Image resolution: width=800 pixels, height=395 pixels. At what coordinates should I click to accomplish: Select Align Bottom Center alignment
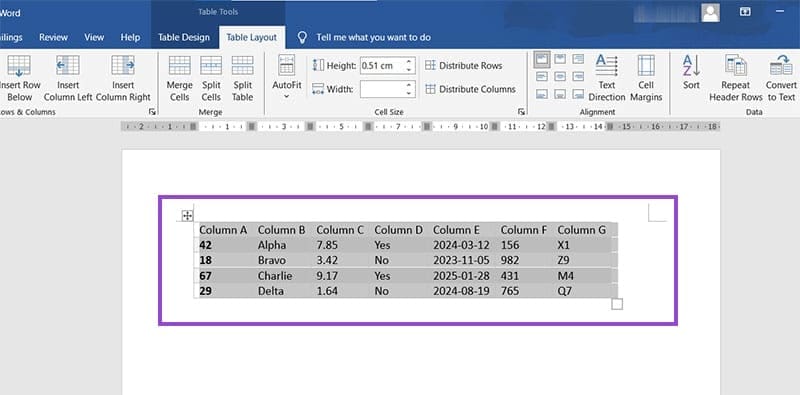pos(560,94)
